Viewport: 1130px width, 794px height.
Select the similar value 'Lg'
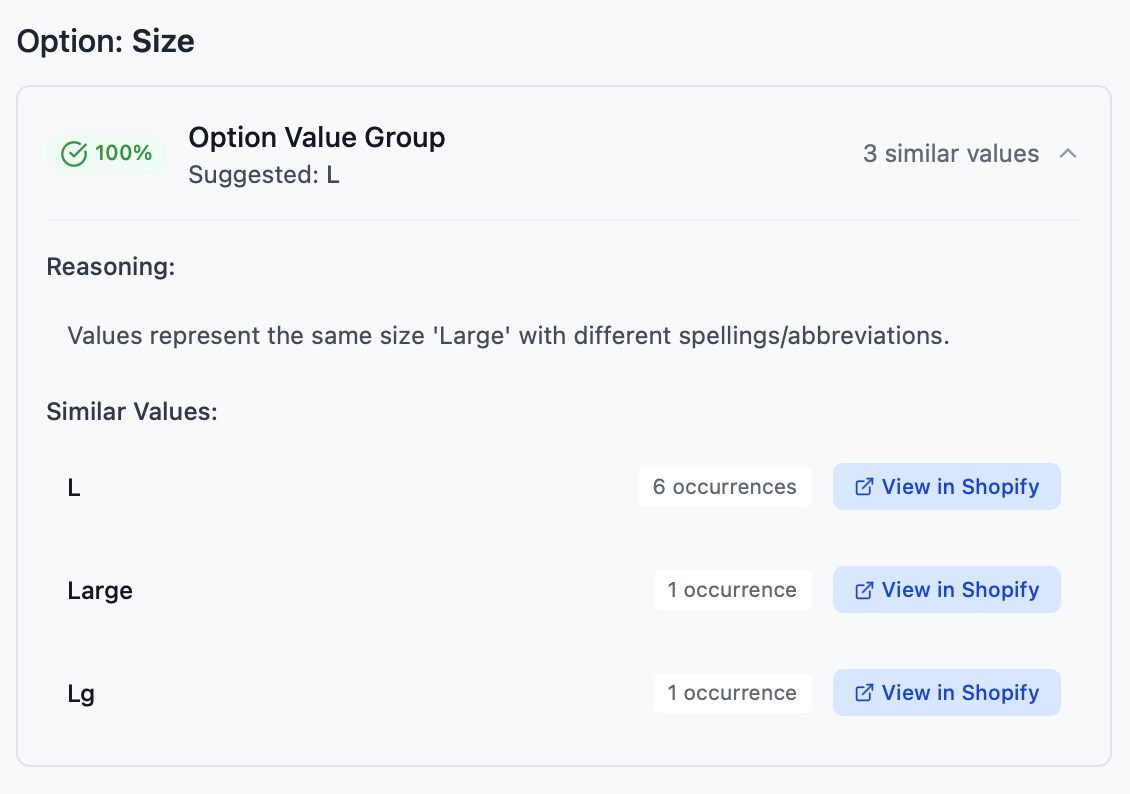81,694
